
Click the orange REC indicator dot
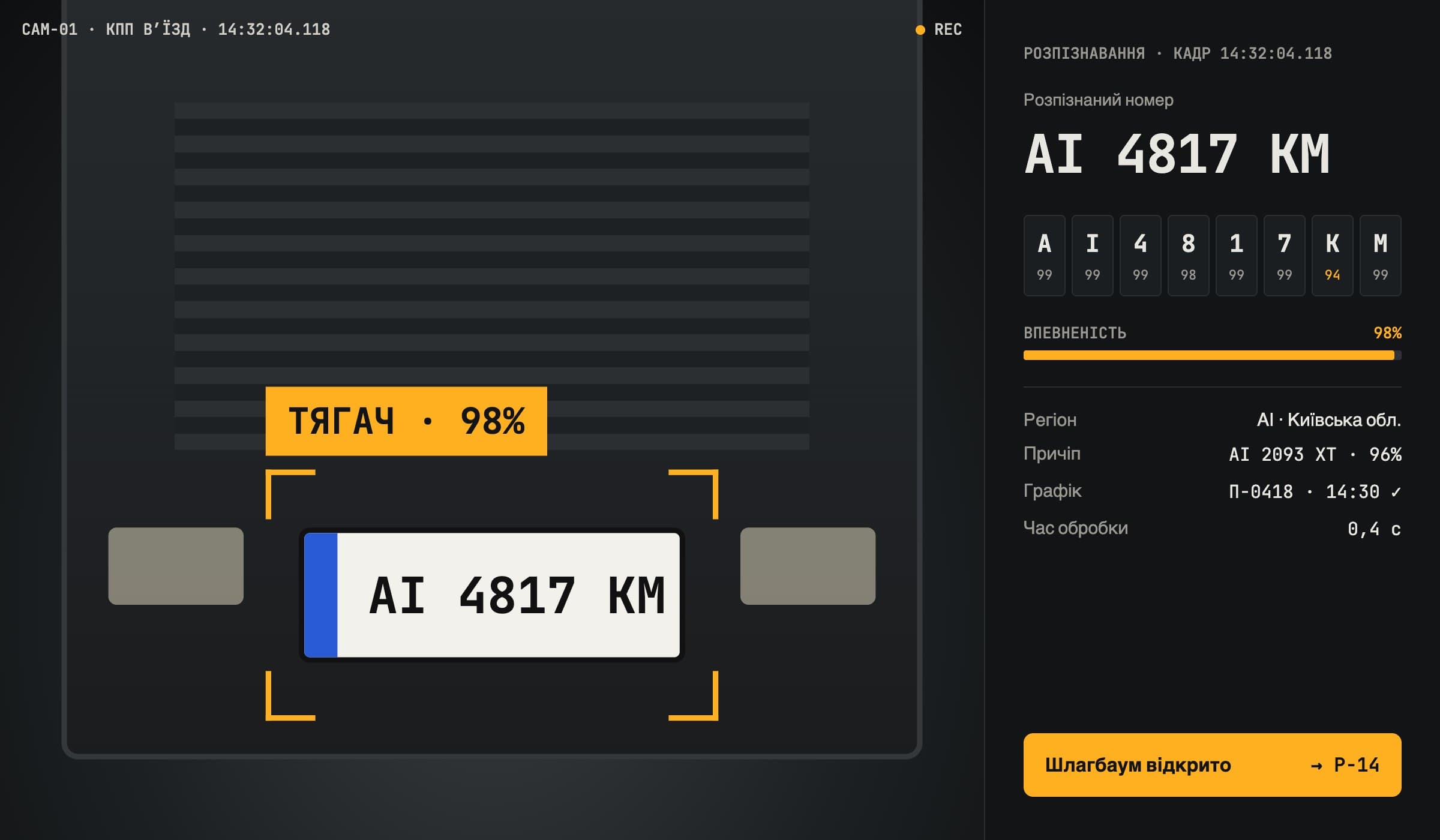920,29
